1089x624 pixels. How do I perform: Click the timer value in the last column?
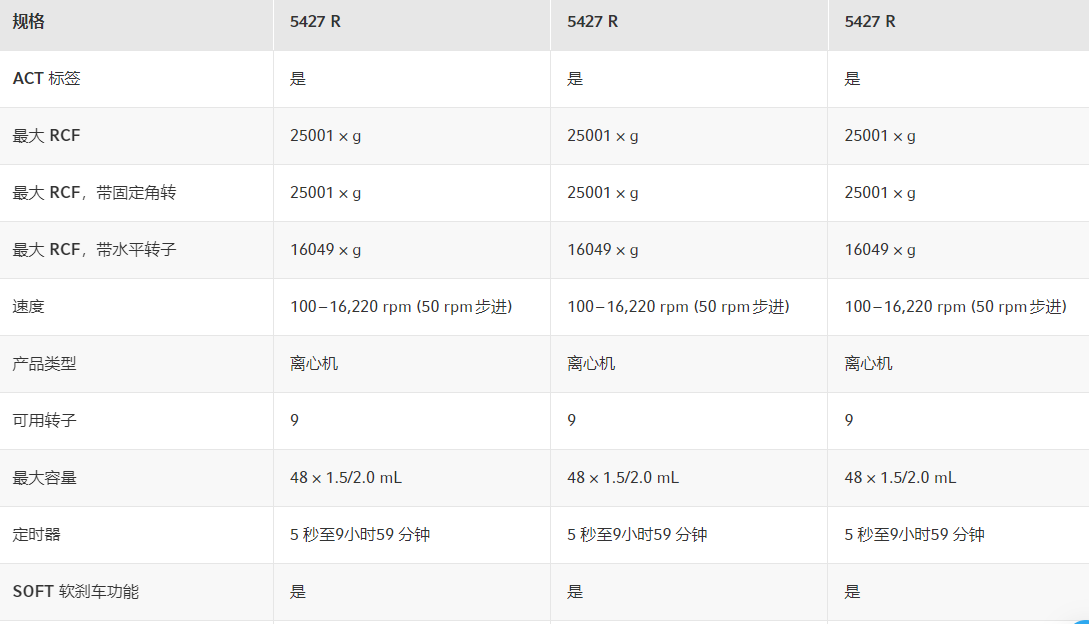pyautogui.click(x=914, y=535)
